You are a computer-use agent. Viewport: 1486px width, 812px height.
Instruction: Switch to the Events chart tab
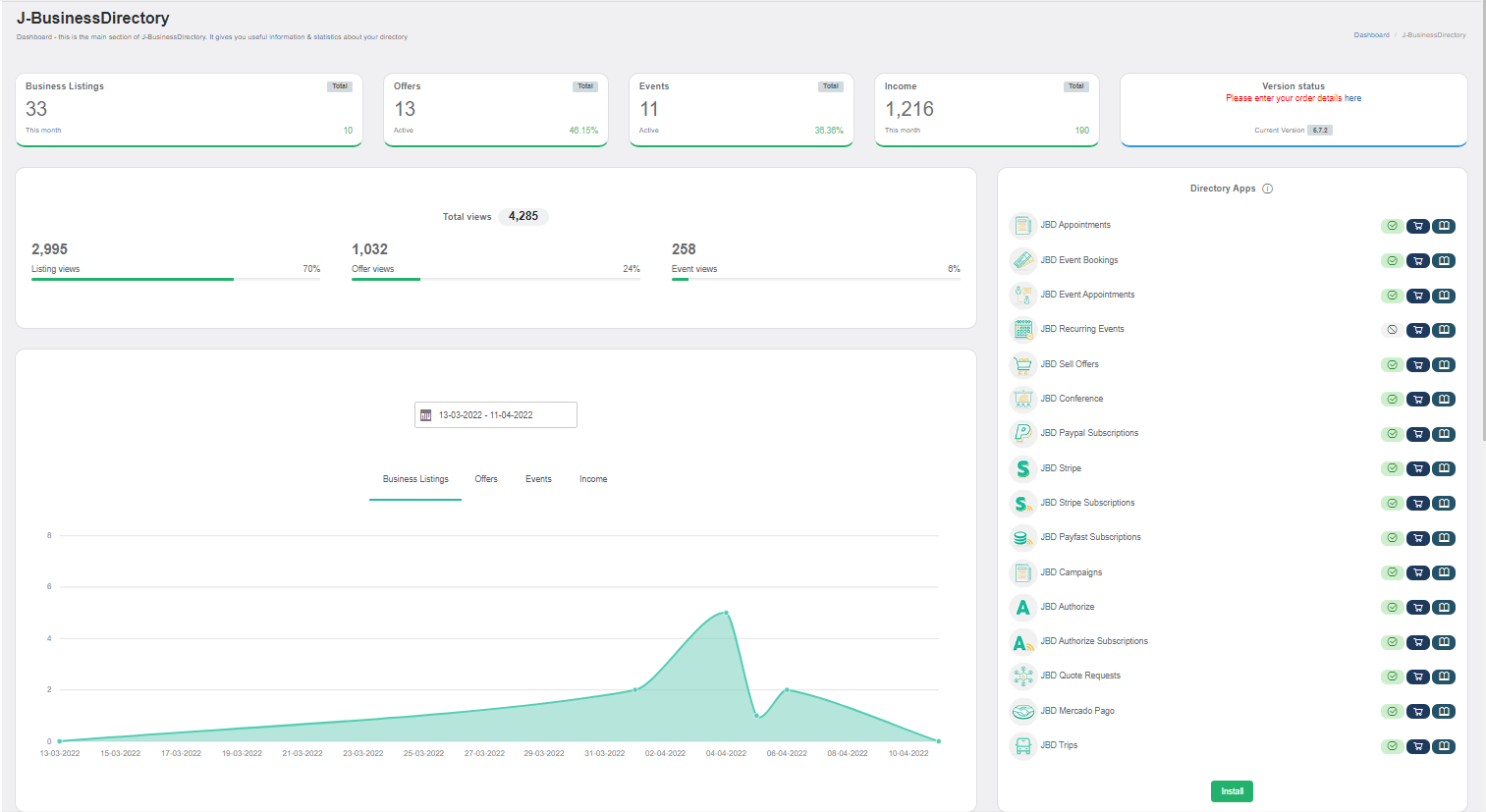click(538, 479)
